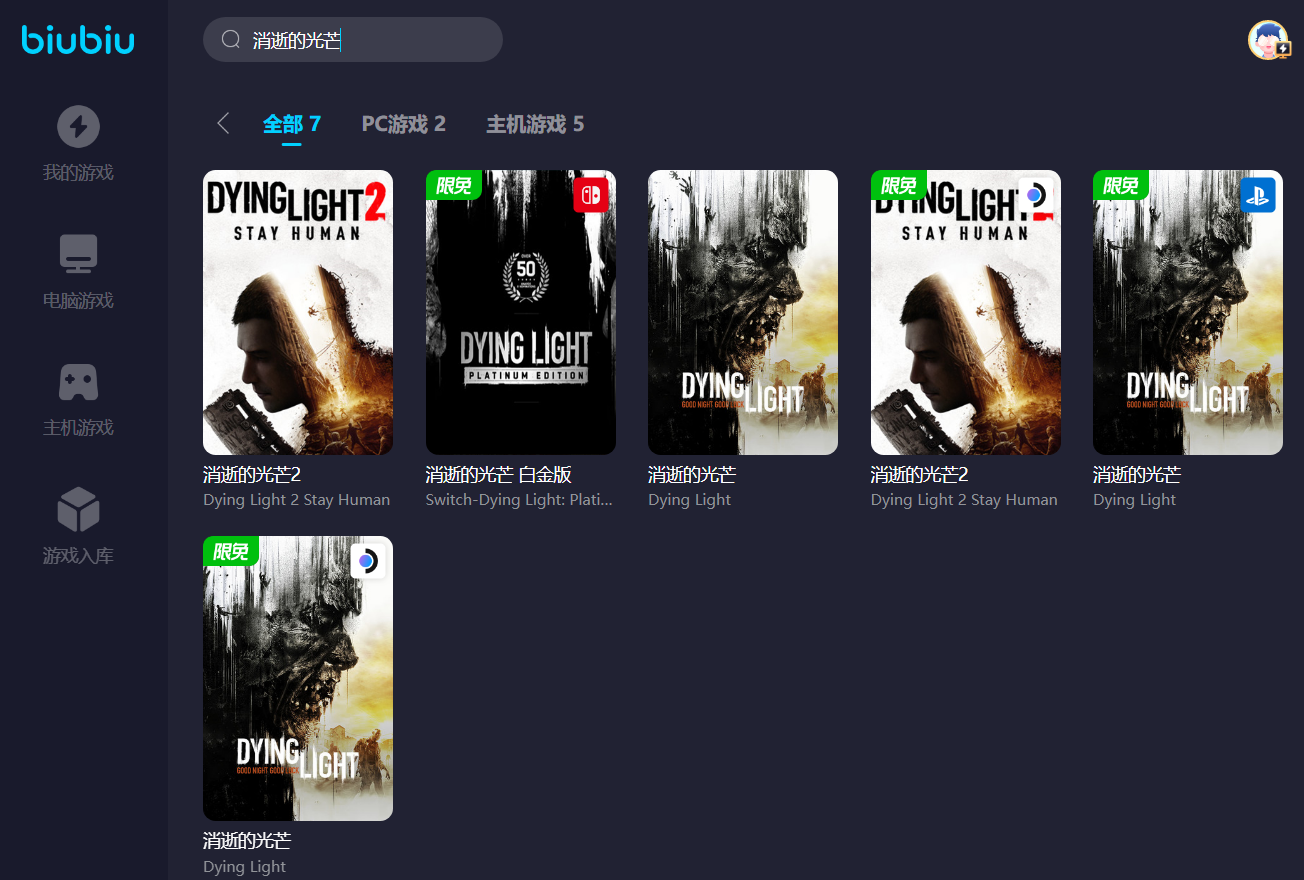Switch to the PC游戏 2 tab
The height and width of the screenshot is (880, 1304).
point(403,124)
